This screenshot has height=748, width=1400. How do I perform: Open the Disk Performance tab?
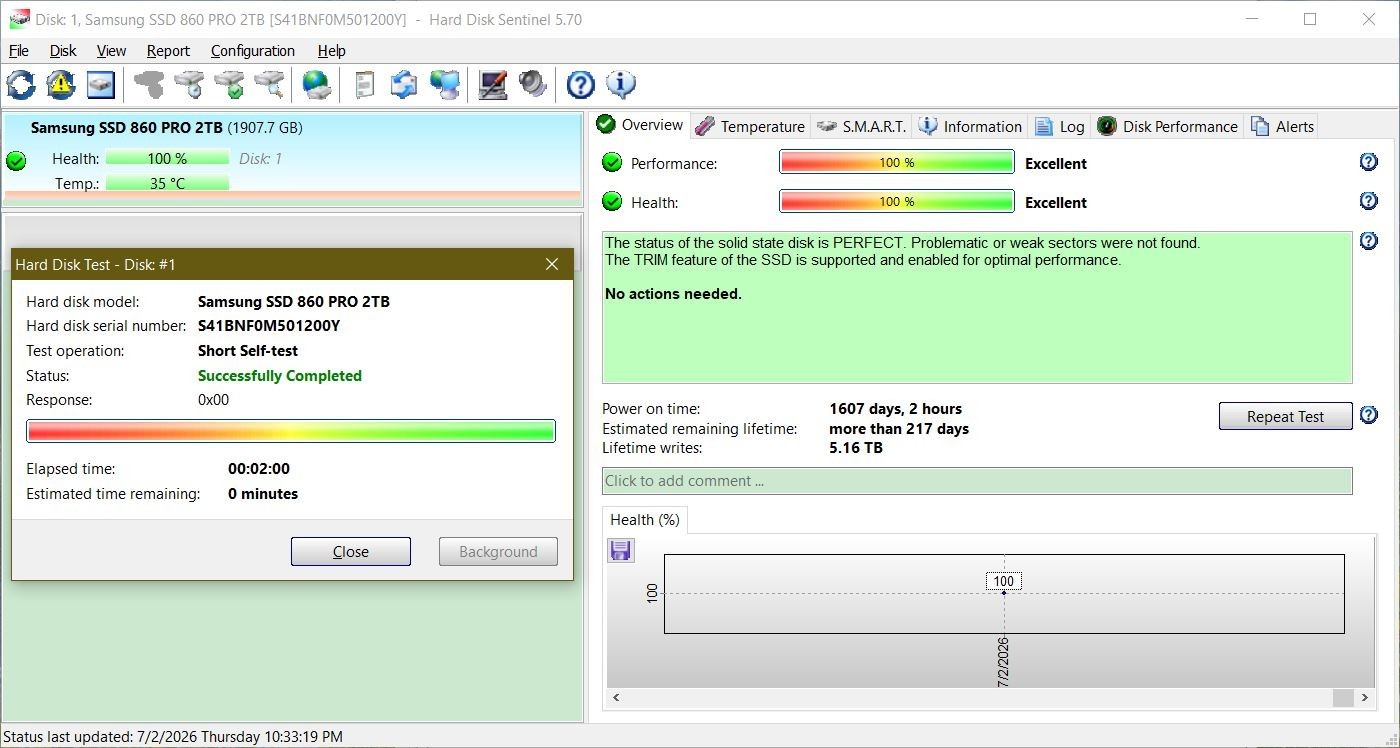(1168, 126)
